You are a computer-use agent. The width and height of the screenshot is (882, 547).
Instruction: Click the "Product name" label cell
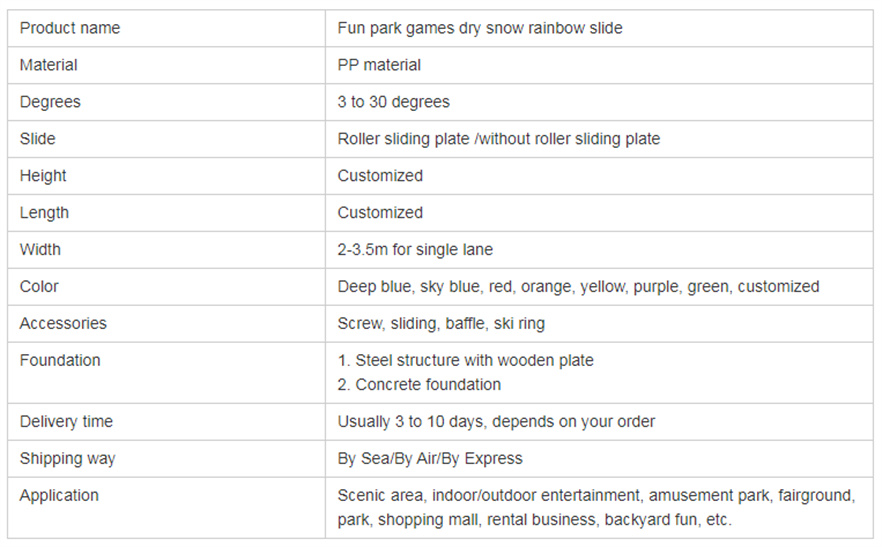(x=70, y=28)
